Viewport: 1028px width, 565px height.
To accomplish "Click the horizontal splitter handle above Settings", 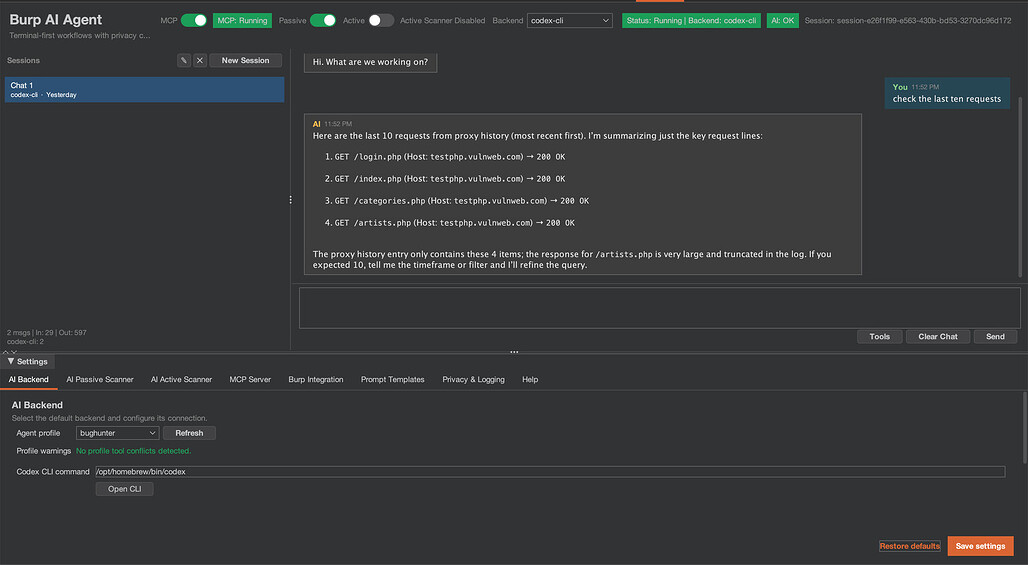I will click(514, 352).
